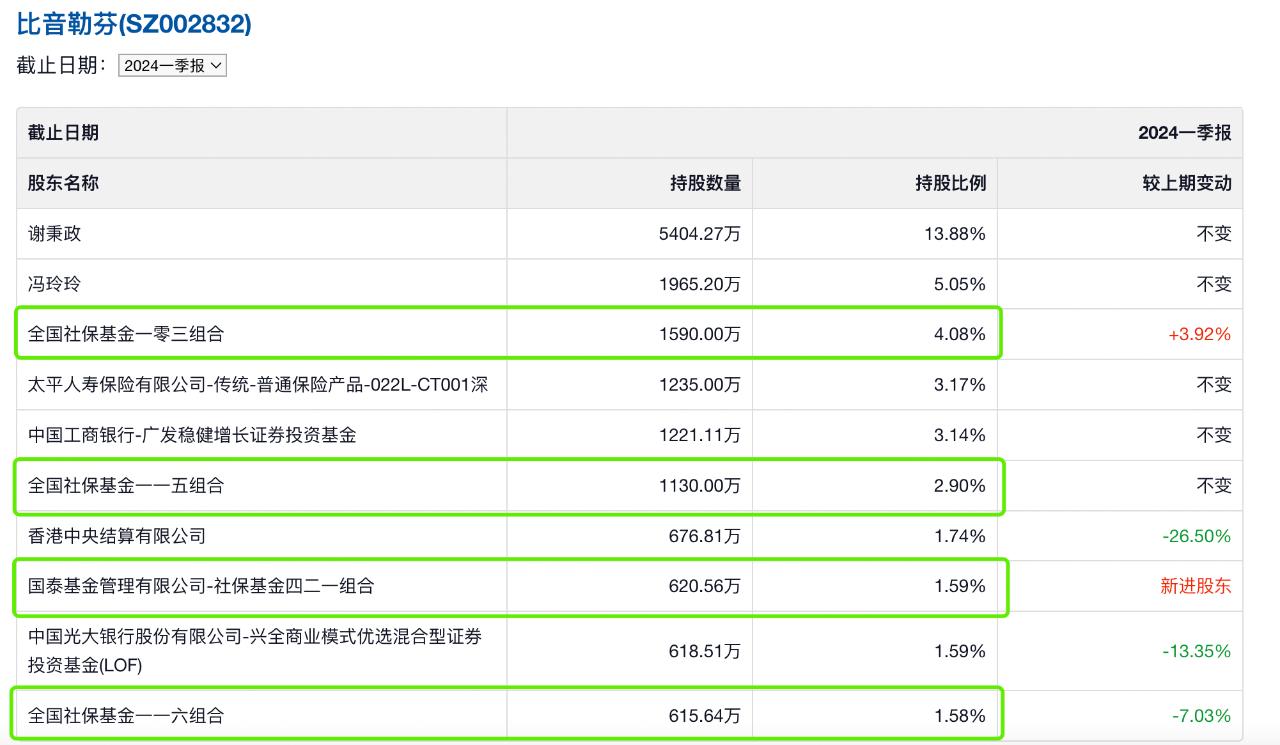Click the 全国社保基金一一五组合 shareholder name
This screenshot has height=745, width=1280.
126,485
